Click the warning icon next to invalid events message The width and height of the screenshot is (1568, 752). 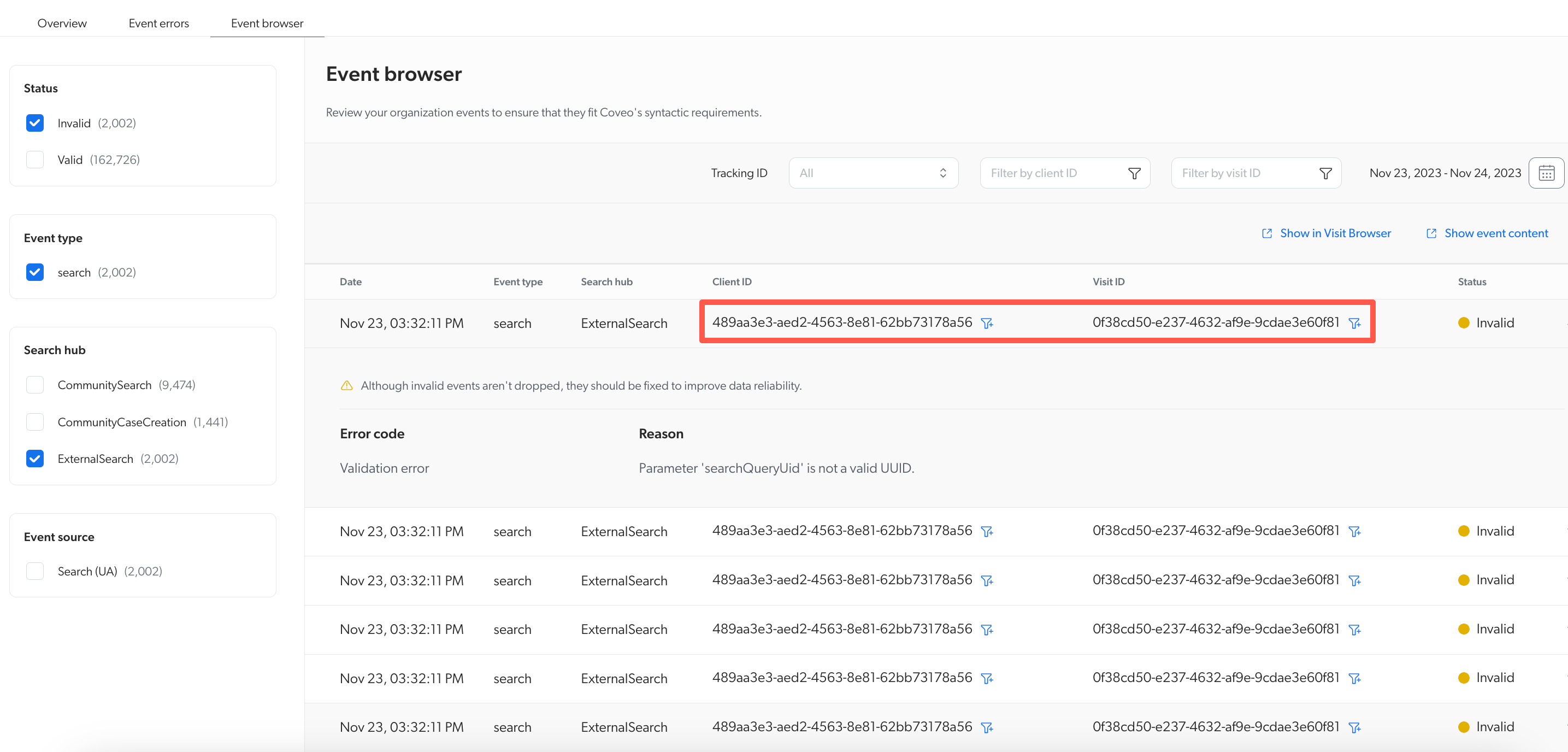tap(346, 385)
